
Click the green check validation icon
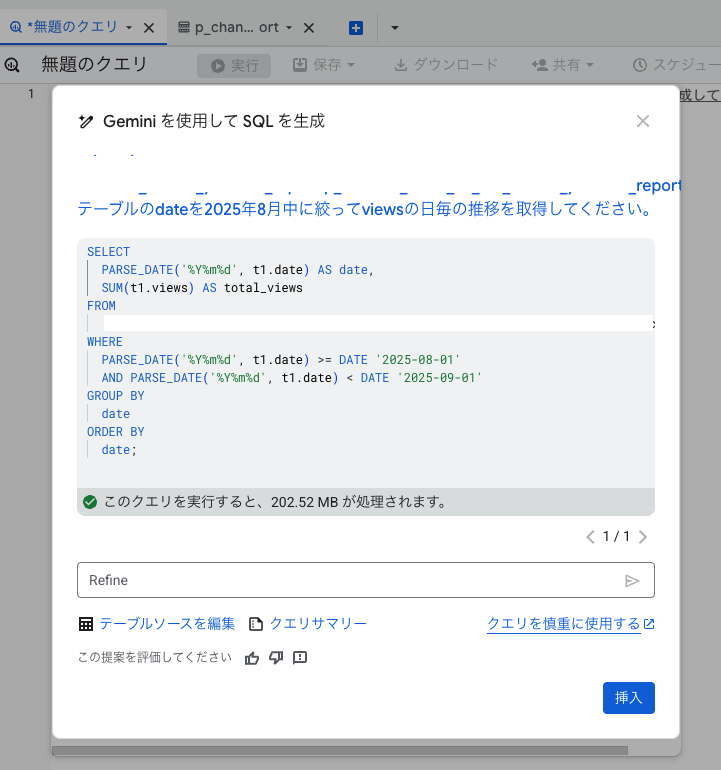pos(90,502)
